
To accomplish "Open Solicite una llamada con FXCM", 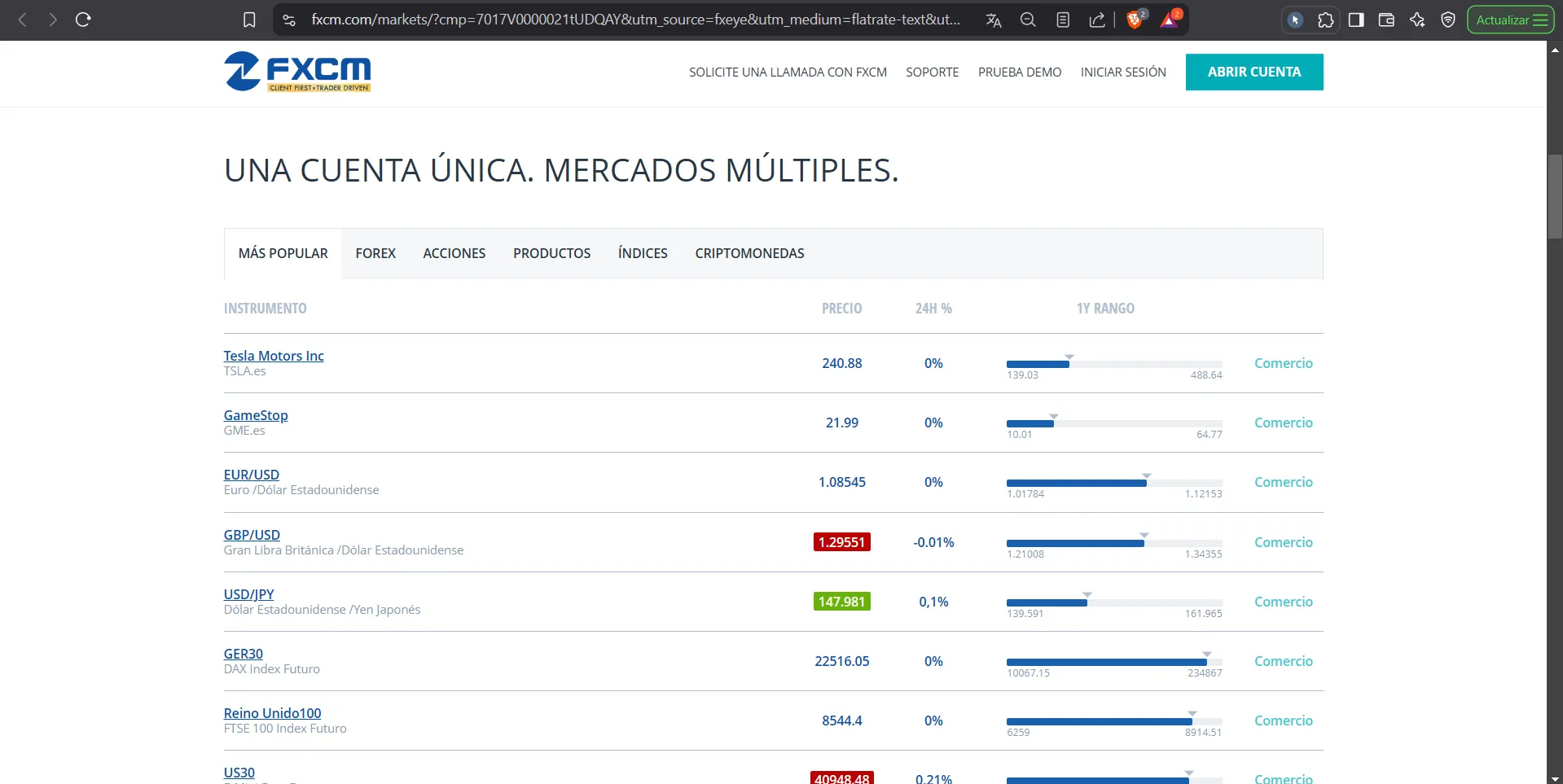I will [x=788, y=72].
